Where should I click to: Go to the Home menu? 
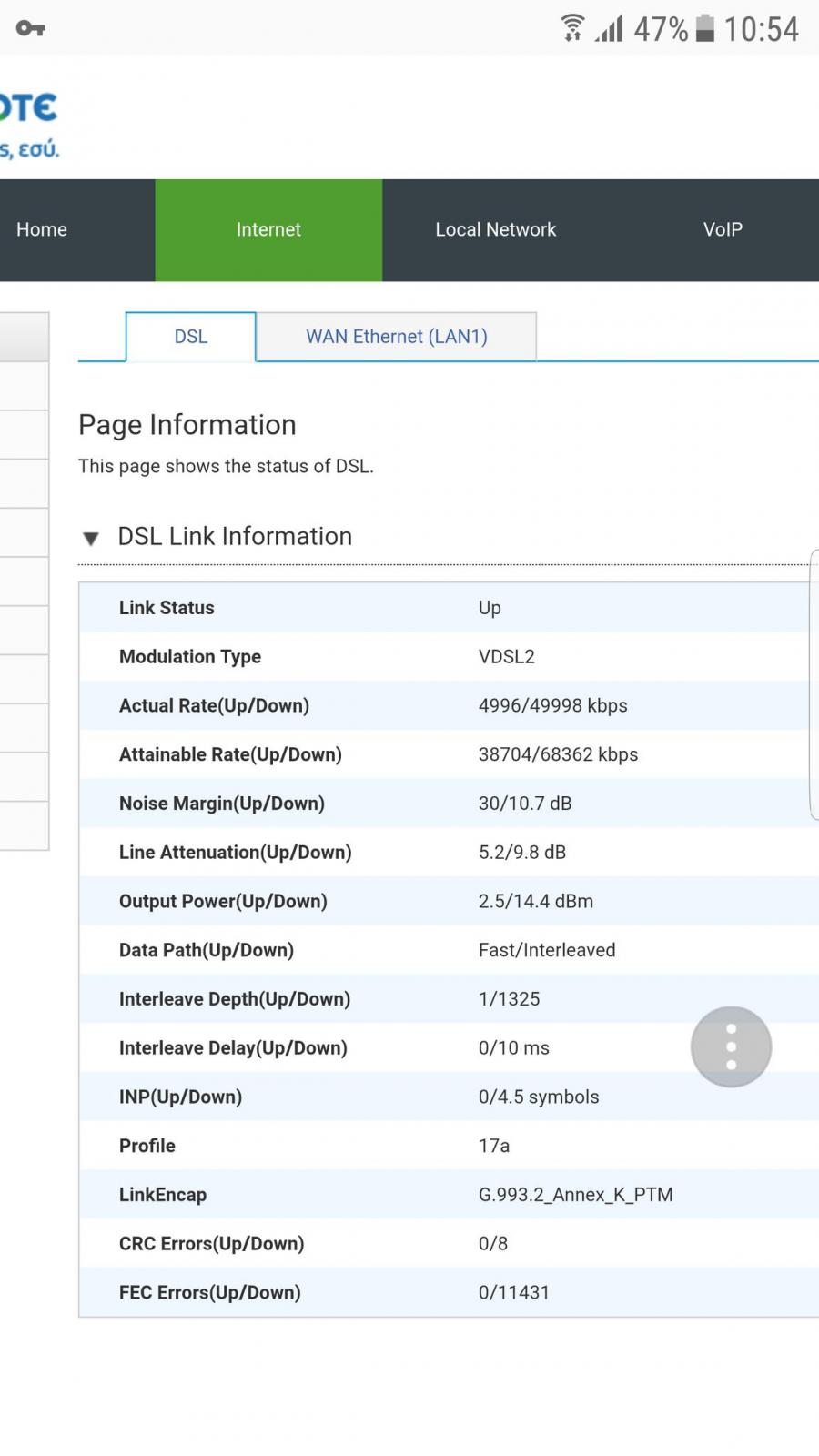(42, 229)
